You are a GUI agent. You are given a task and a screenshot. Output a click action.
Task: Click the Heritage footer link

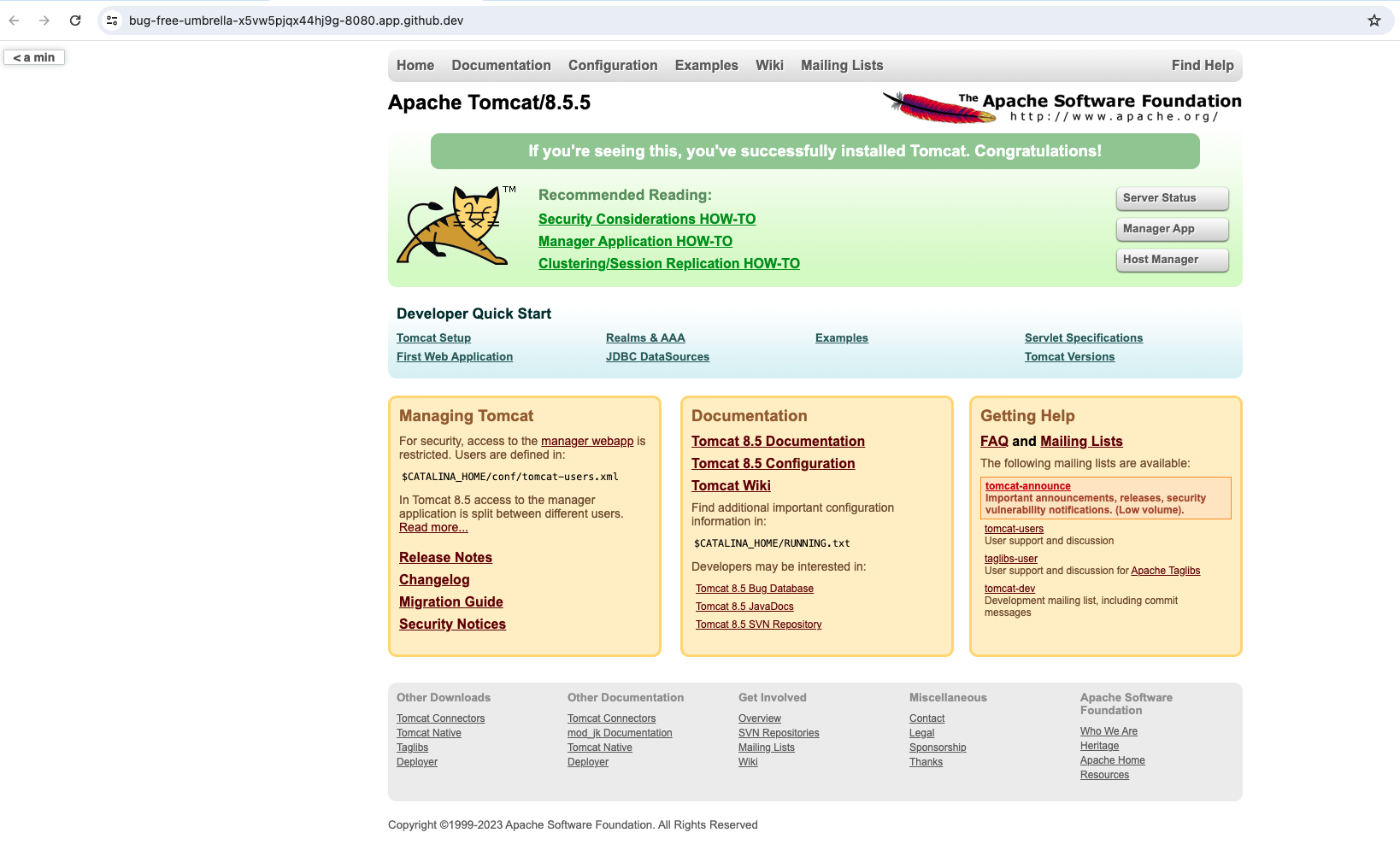click(x=1099, y=746)
